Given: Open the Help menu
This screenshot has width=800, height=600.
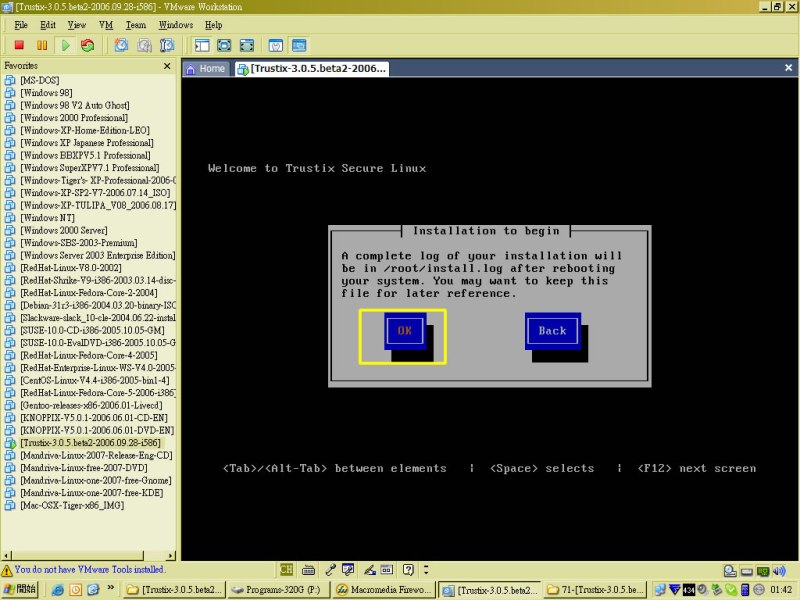Looking at the screenshot, I should (x=213, y=25).
